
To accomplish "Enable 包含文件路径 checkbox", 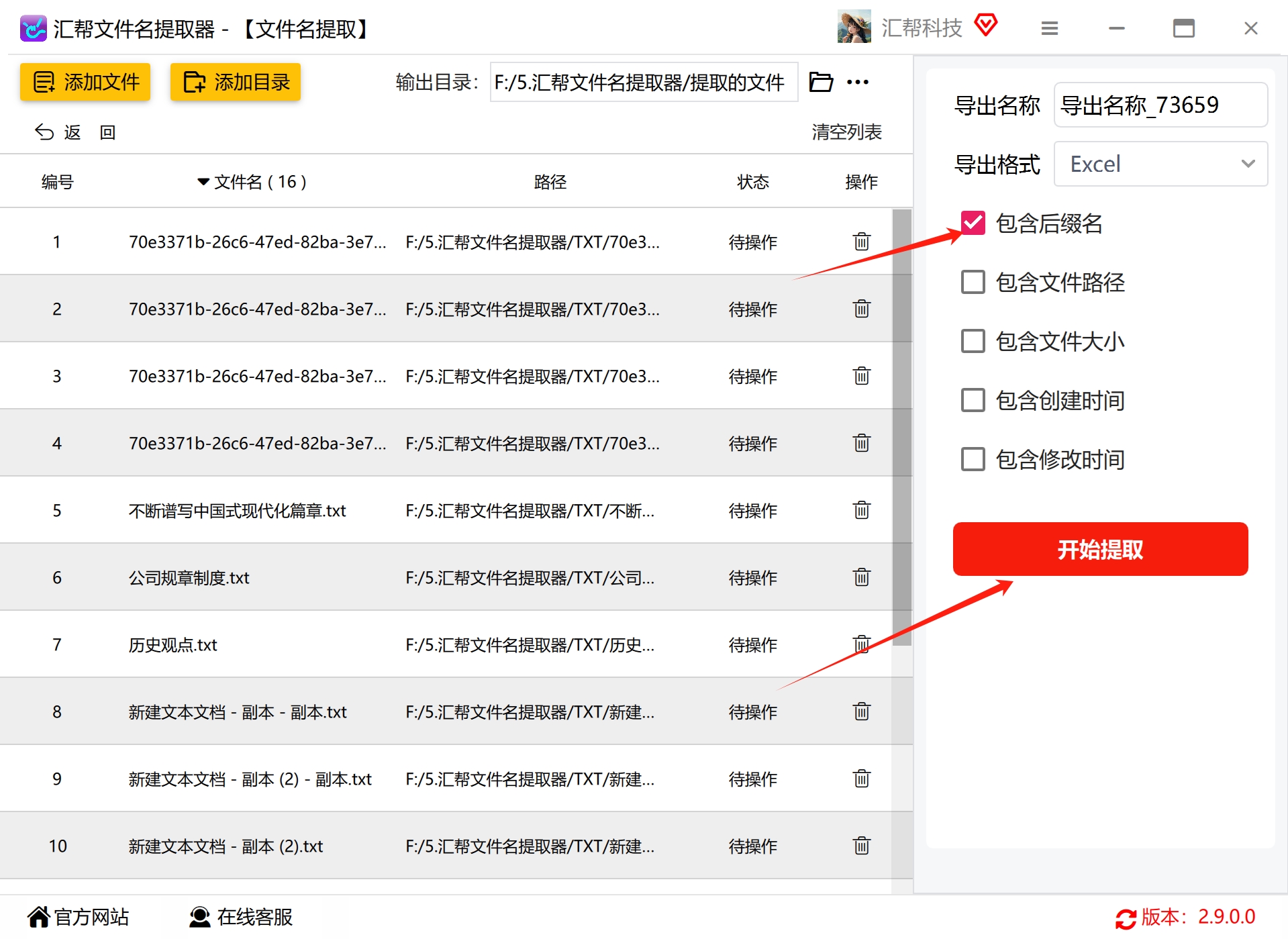I will [973, 282].
